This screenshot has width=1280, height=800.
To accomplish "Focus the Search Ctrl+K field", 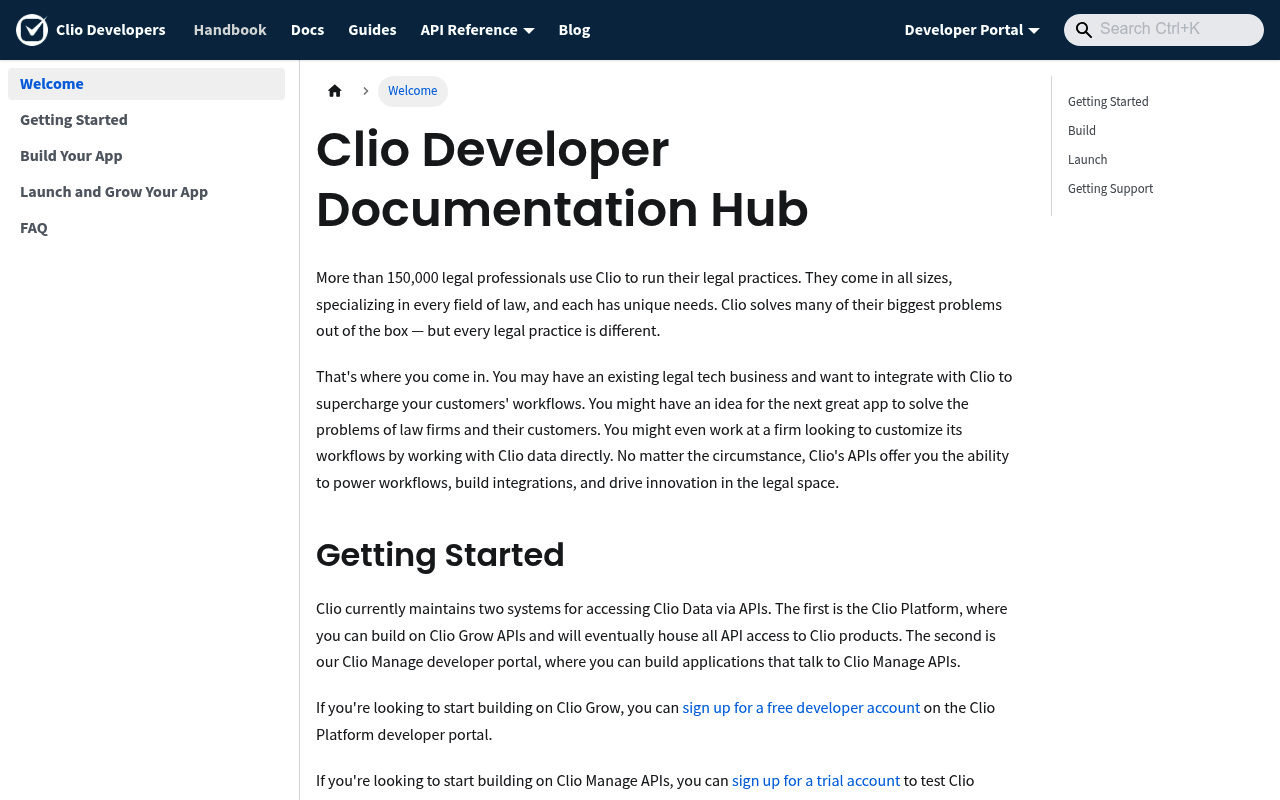I will click(1164, 30).
